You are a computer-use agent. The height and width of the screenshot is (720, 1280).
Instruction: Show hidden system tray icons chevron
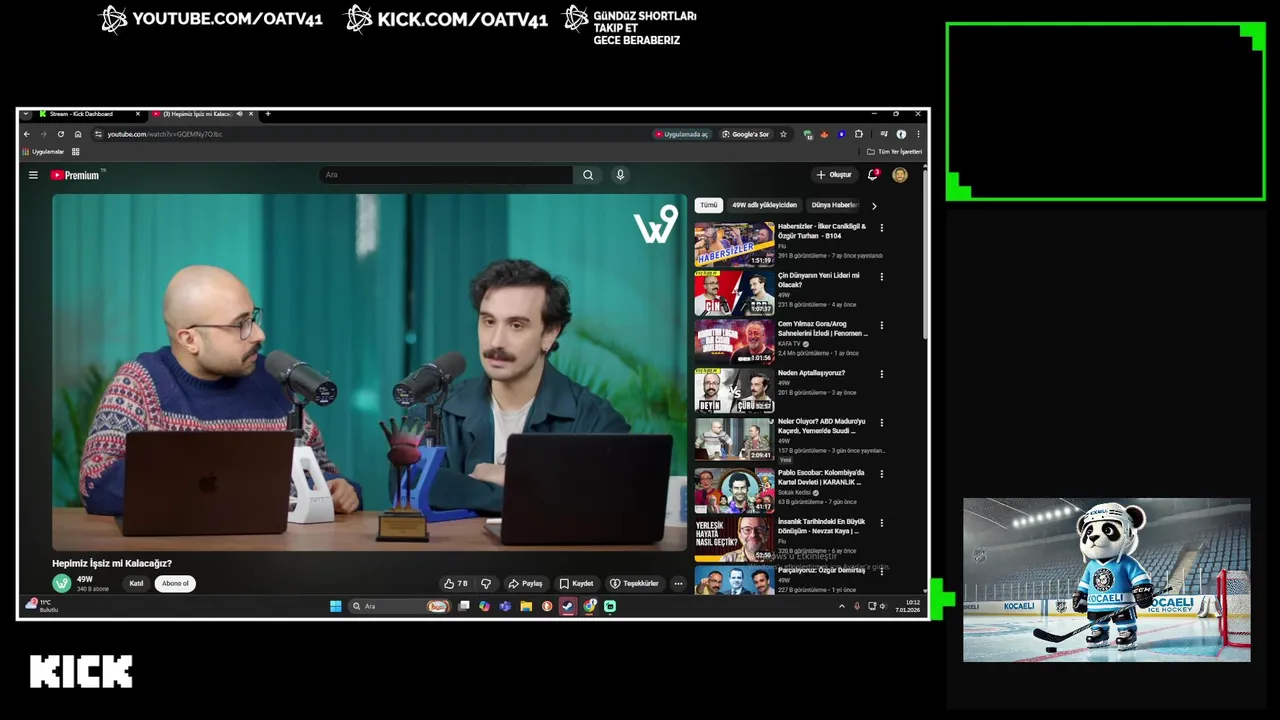pos(841,606)
